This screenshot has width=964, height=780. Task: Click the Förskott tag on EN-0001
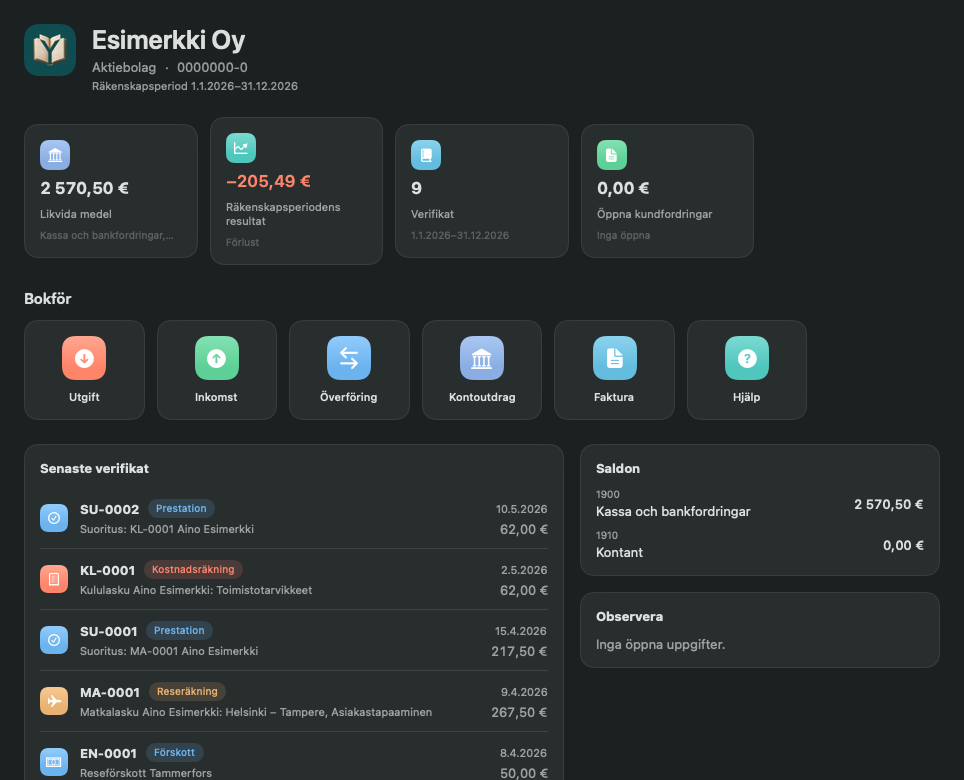click(174, 752)
